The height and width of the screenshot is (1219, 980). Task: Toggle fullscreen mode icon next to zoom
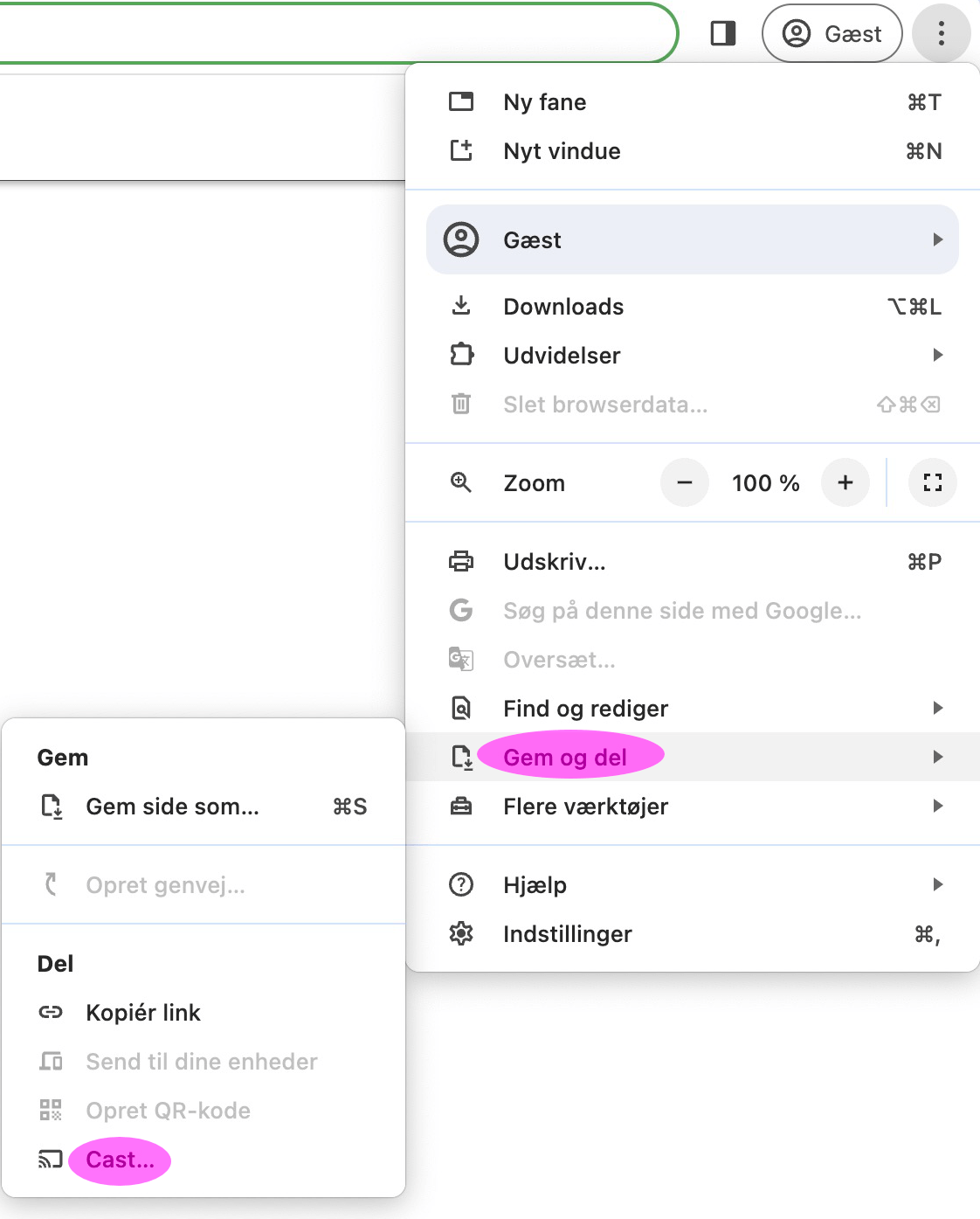[932, 482]
